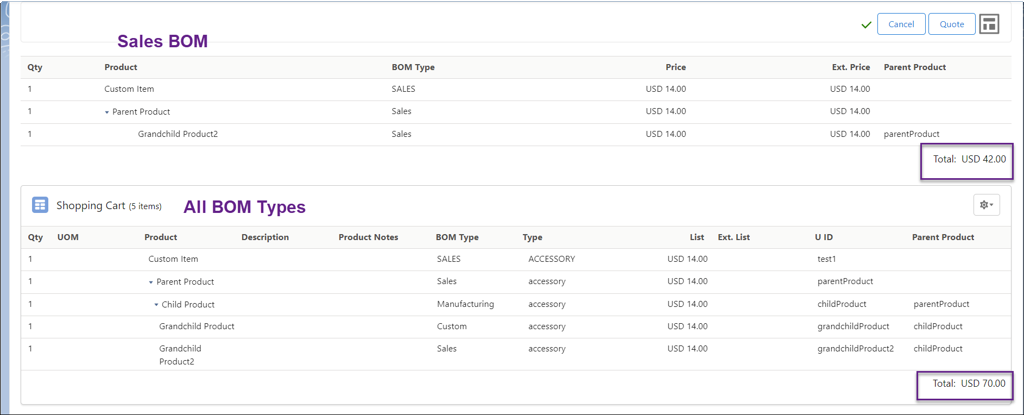Click the BOM Type header in Sales BOM table
Image resolution: width=1024 pixels, height=415 pixels.
413,67
